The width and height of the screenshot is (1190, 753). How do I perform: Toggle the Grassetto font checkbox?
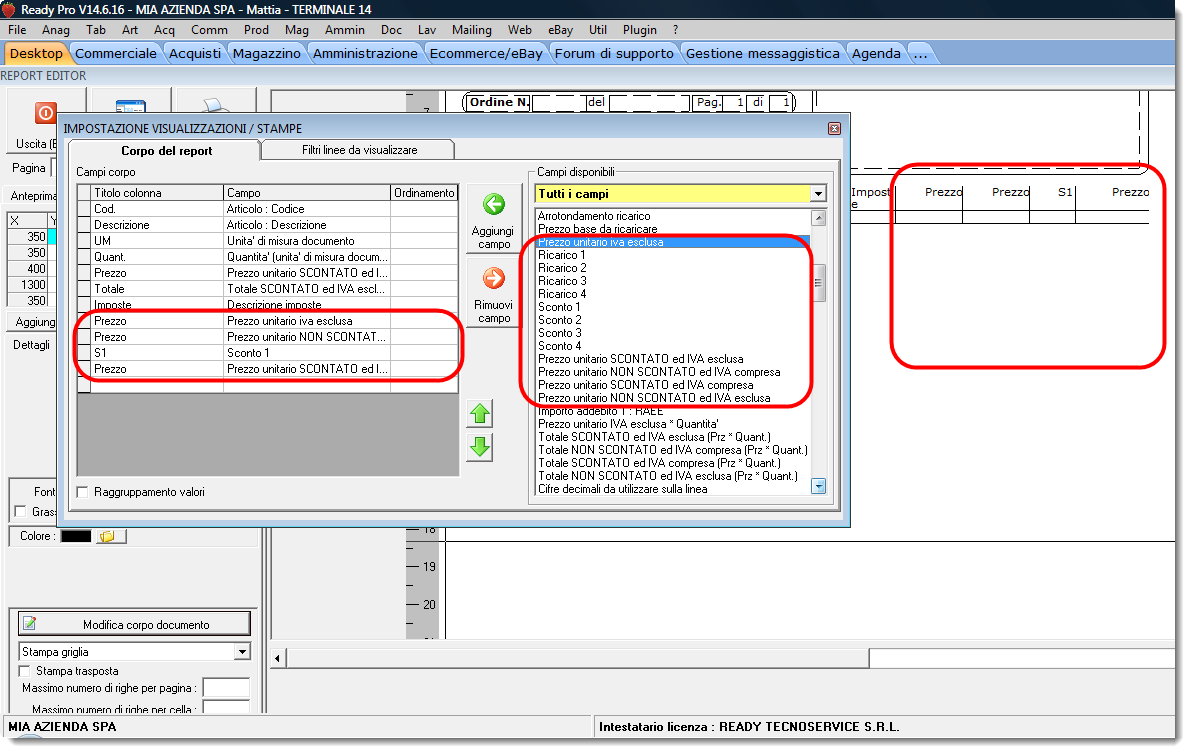(20, 512)
